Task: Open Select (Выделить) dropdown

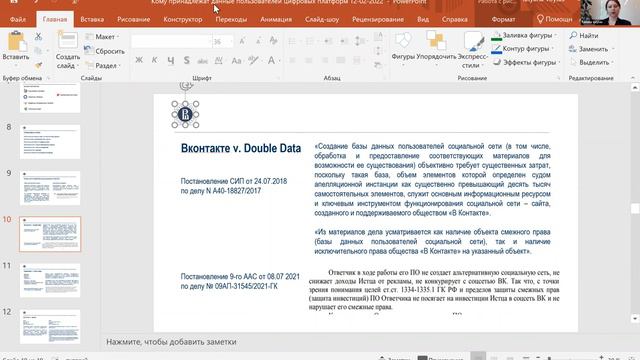Action: [591, 62]
